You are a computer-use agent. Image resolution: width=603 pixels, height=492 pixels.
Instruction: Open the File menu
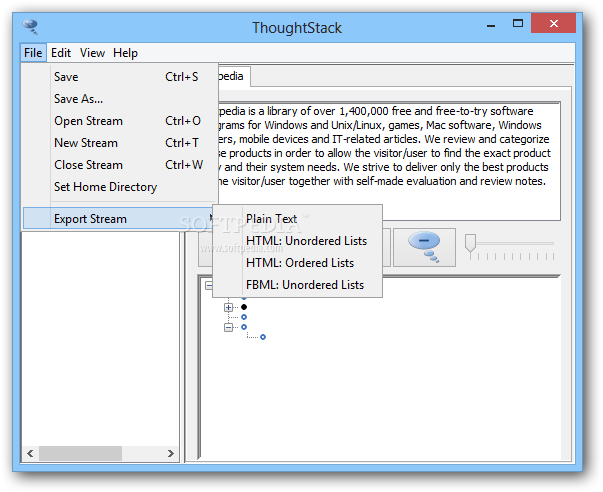[33, 53]
